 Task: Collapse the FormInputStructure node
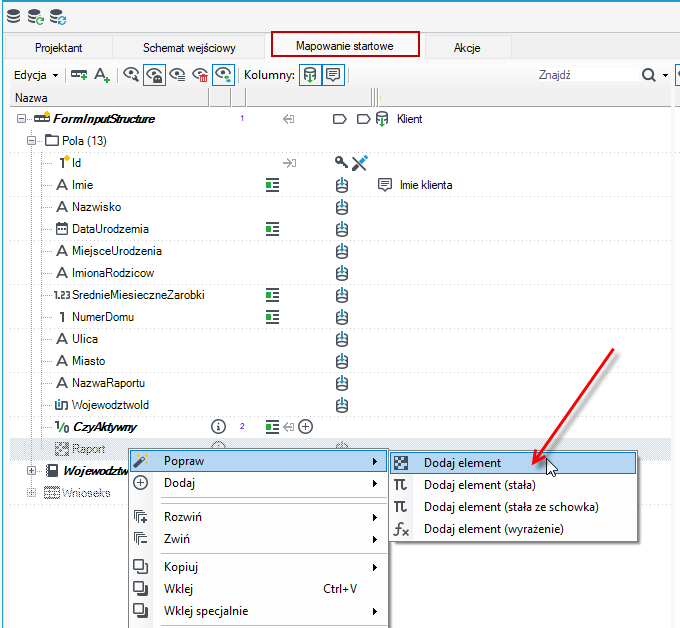[x=21, y=118]
